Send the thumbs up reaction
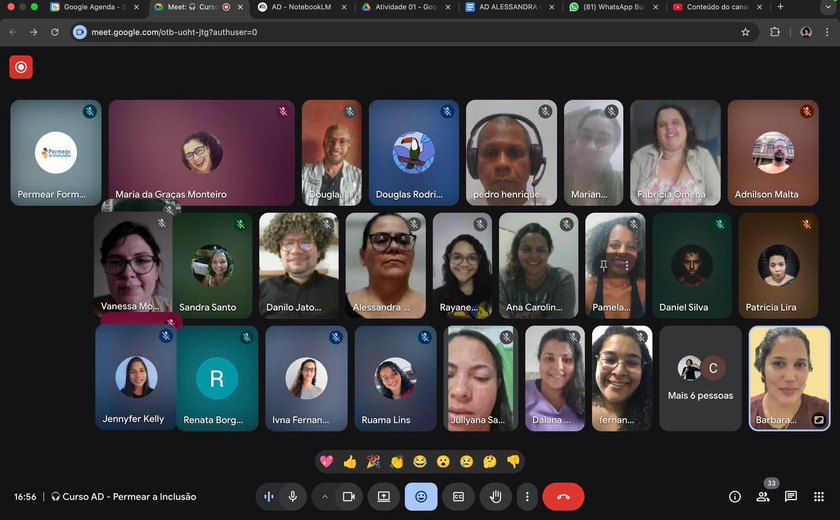Image resolution: width=840 pixels, height=520 pixels. (350, 461)
